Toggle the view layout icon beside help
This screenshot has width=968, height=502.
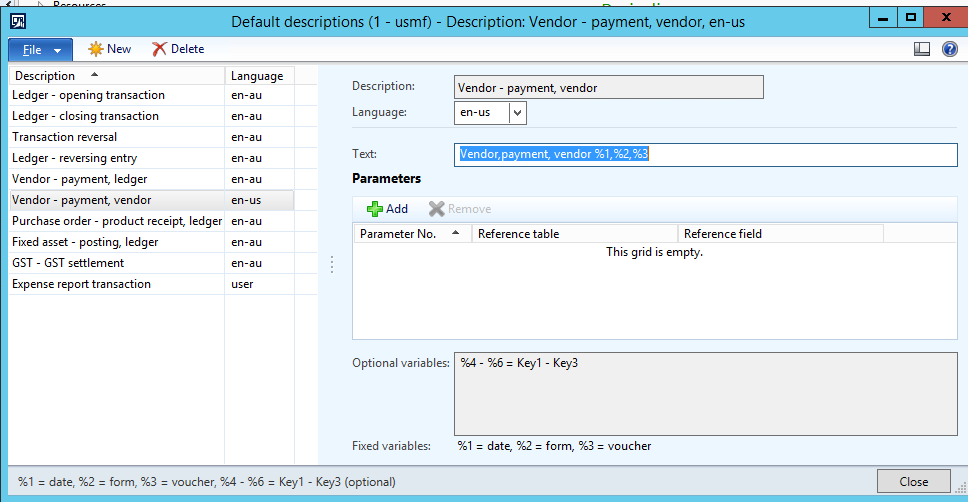[922, 49]
